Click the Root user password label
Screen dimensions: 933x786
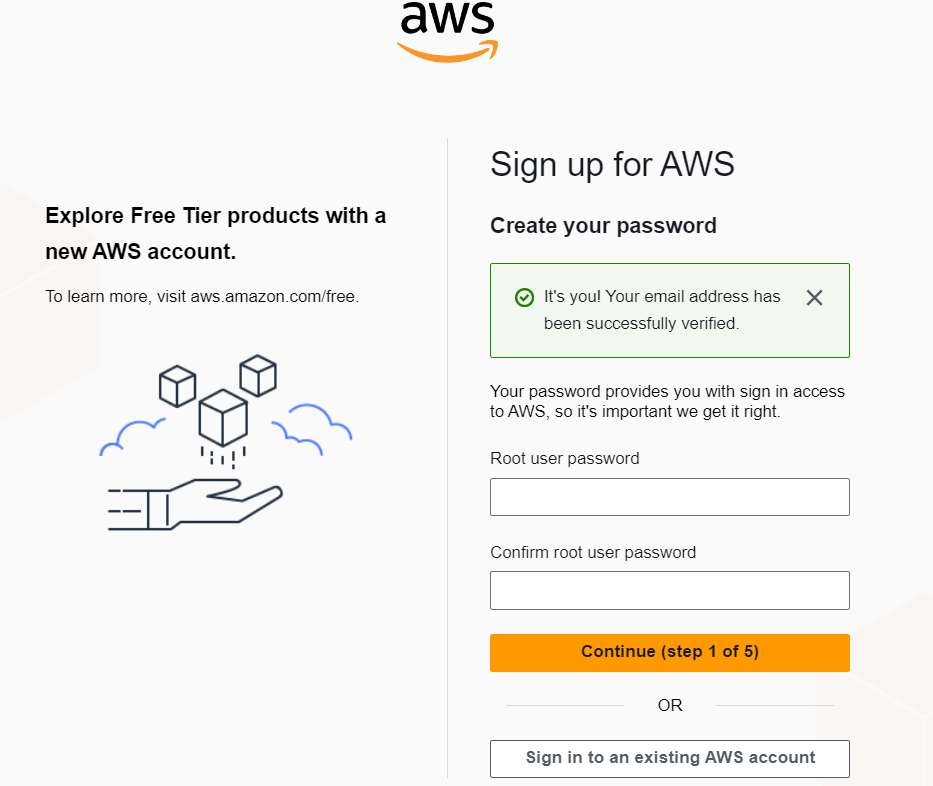[x=563, y=458]
